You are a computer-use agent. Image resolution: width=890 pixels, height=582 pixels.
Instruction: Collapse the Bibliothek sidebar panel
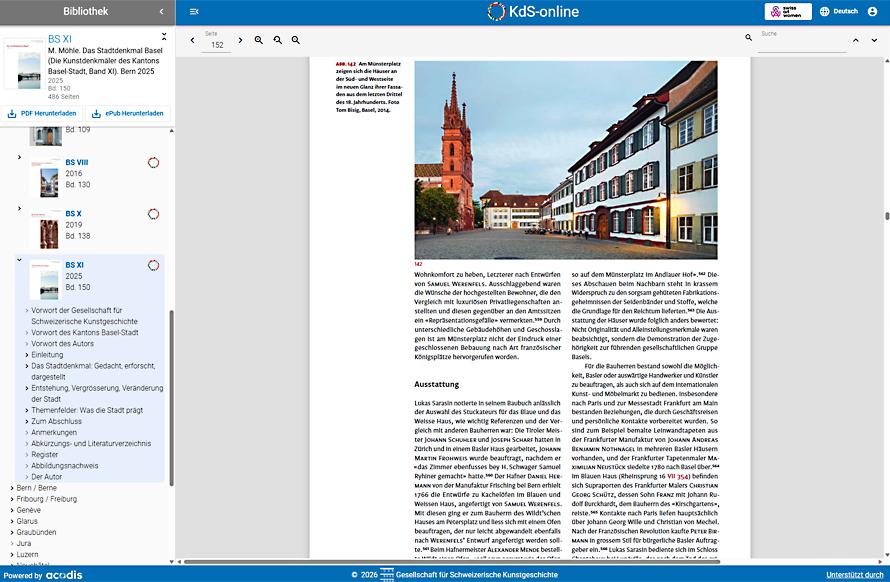click(x=161, y=11)
